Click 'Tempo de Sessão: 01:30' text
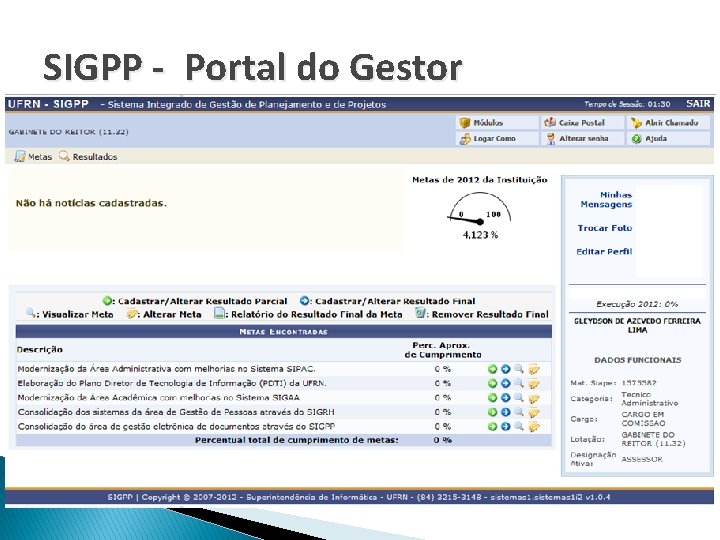This screenshot has width=720, height=540. [627, 104]
